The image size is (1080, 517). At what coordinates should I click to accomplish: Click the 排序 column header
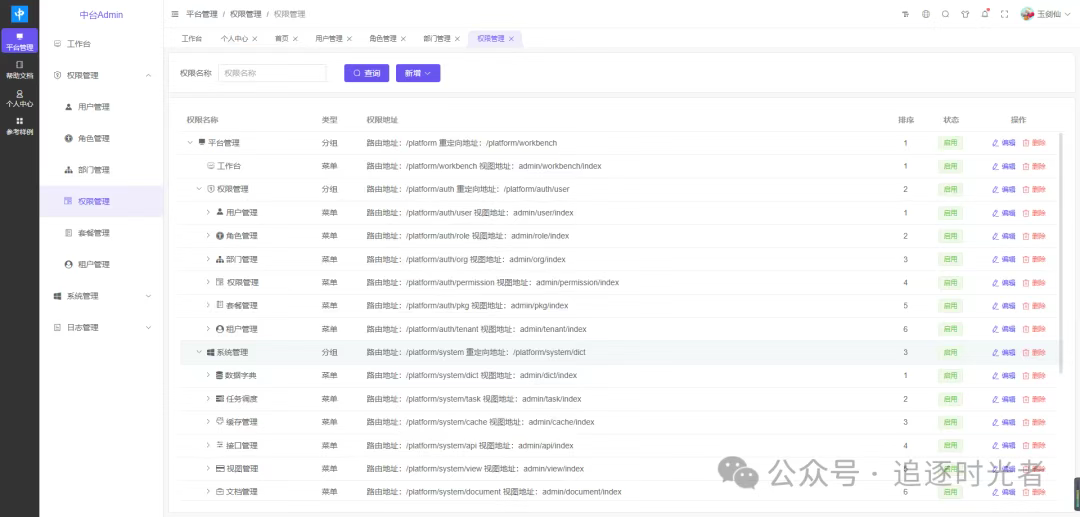(906, 120)
